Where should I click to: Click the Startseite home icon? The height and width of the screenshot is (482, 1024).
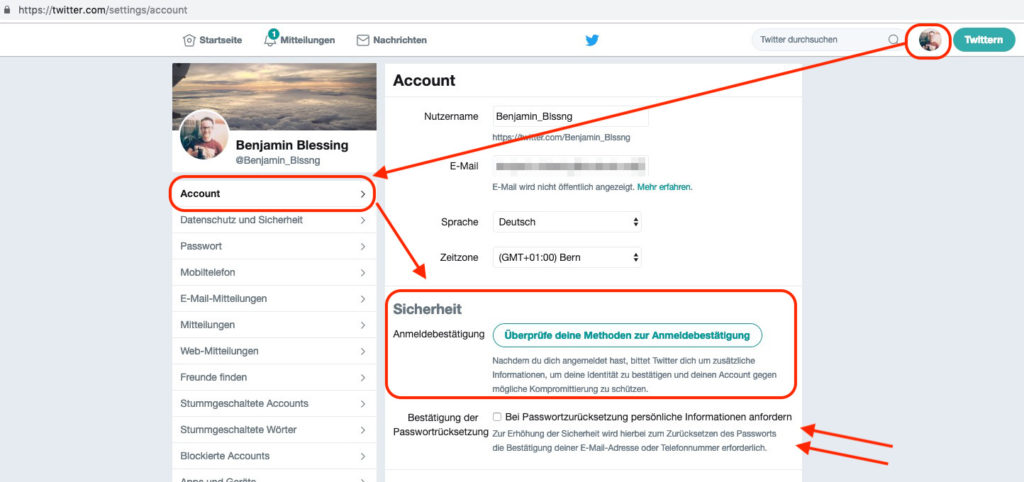pos(189,40)
